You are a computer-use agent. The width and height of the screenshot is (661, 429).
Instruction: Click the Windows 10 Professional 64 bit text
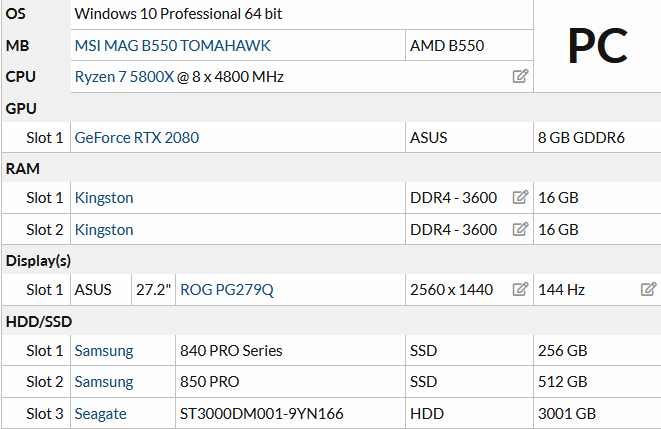point(184,15)
